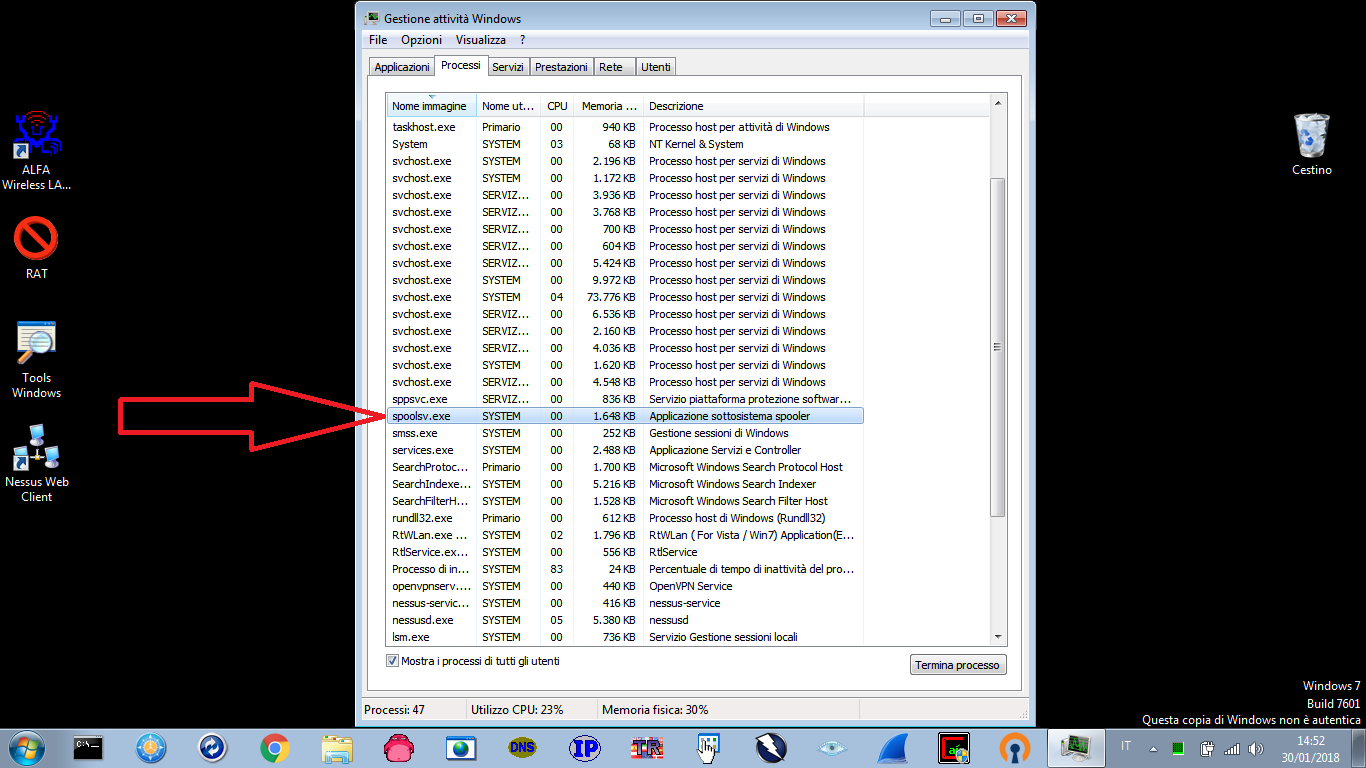This screenshot has width=1366, height=768.
Task: Click the power plug tray icon
Action: (x=1206, y=748)
